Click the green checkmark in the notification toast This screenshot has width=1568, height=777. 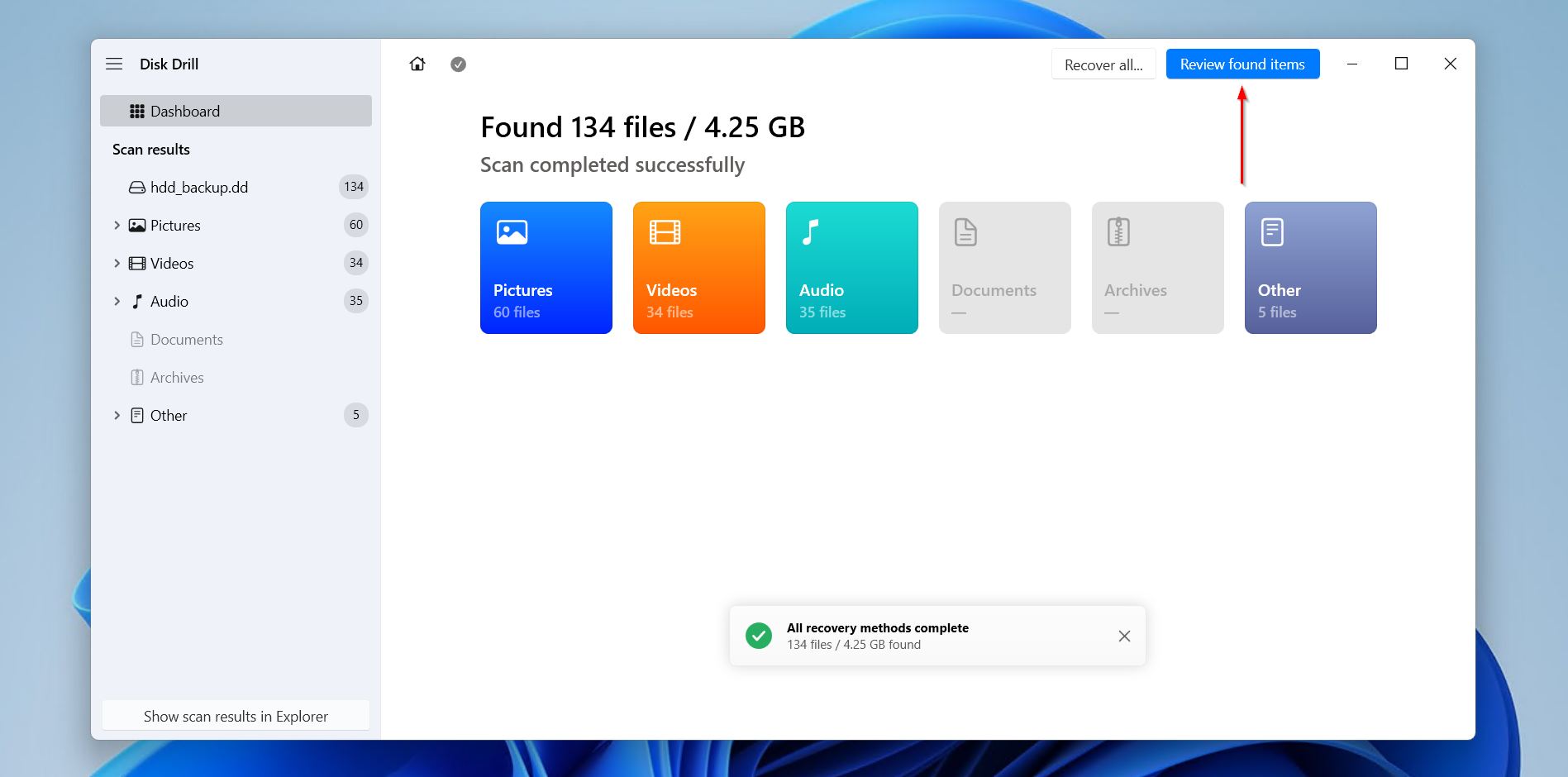tap(758, 636)
